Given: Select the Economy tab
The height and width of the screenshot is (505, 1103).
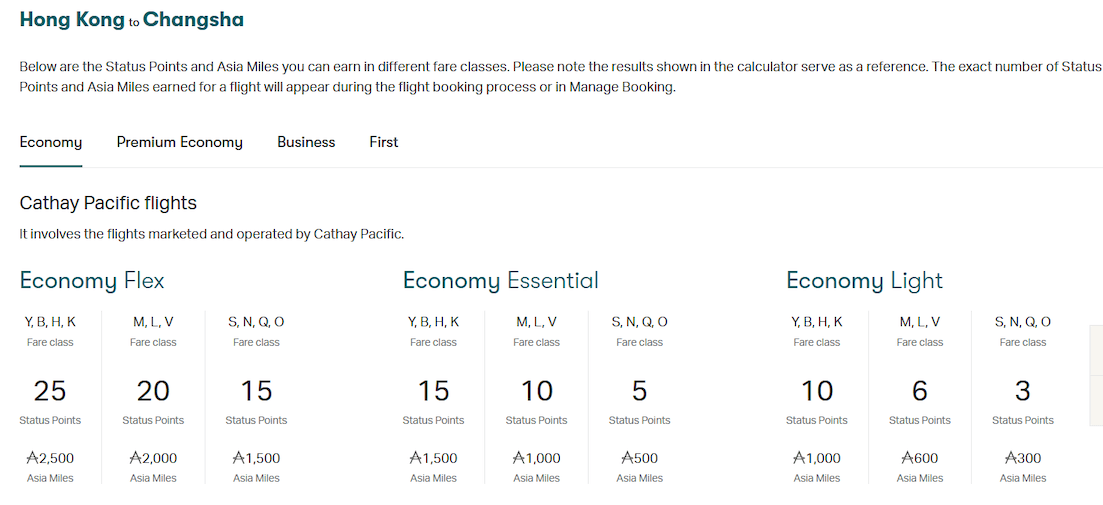Looking at the screenshot, I should [51, 142].
